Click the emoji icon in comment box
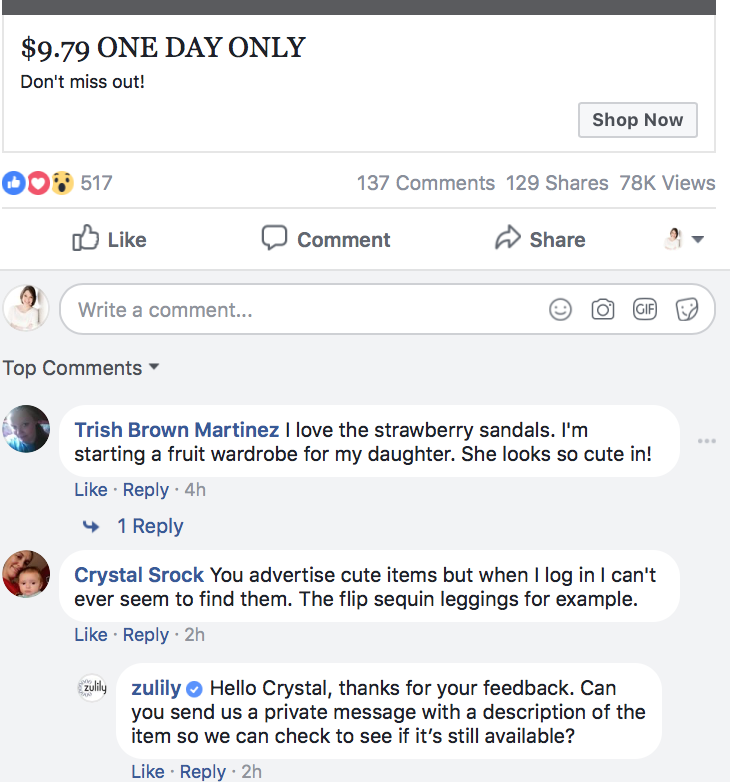Screen dimensions: 730x782 (x=561, y=310)
